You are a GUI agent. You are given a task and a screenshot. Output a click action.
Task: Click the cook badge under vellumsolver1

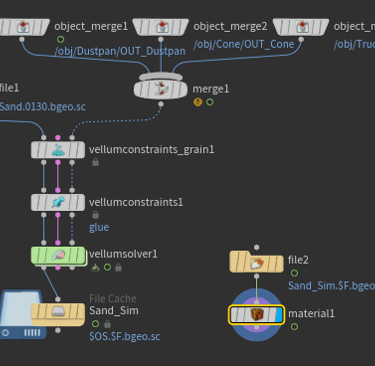[96, 267]
